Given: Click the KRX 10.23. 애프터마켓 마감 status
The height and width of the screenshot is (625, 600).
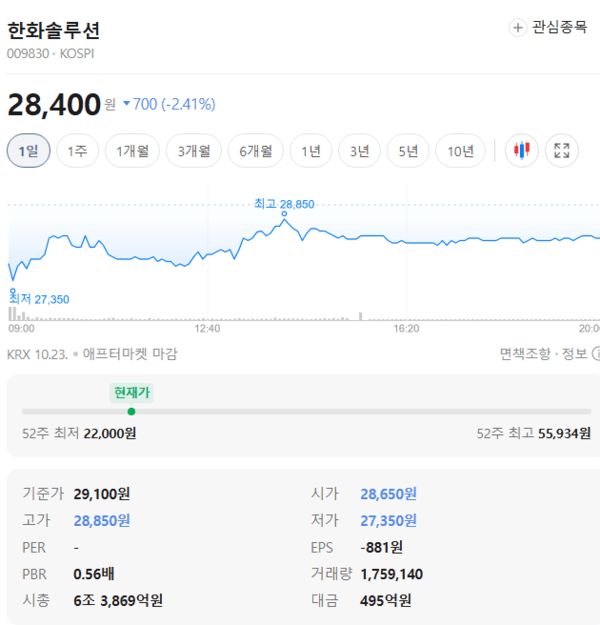Looking at the screenshot, I should pyautogui.click(x=92, y=354).
